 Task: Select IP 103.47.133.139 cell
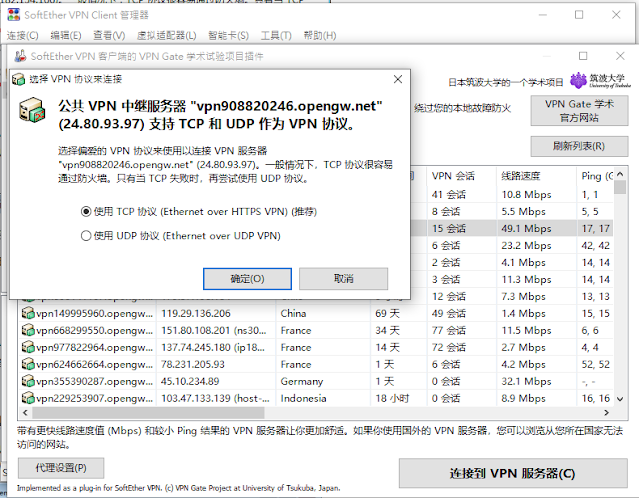pos(216,398)
